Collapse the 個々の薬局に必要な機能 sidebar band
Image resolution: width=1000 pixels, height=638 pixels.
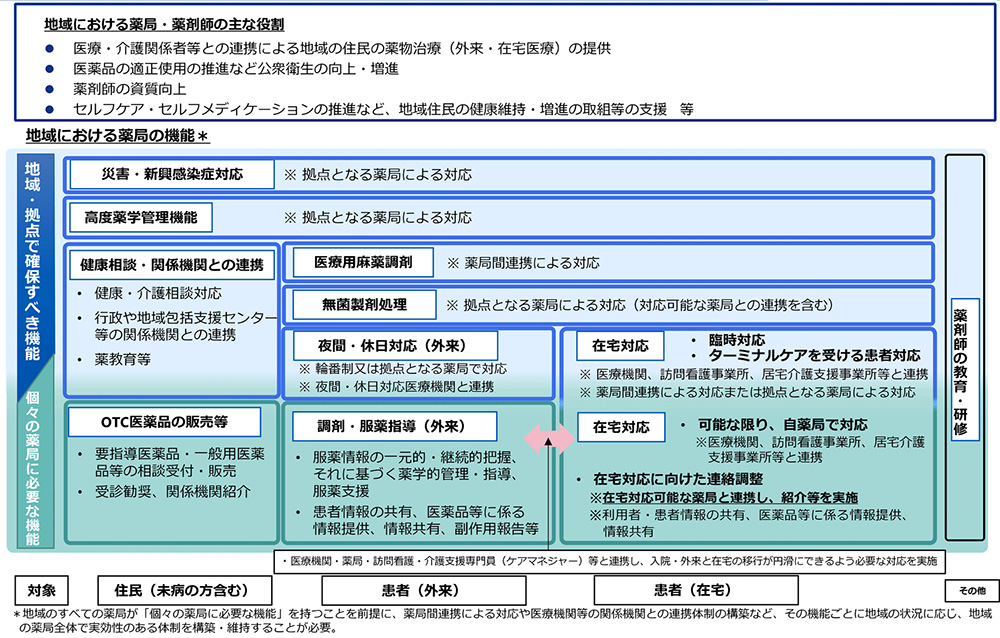pyautogui.click(x=24, y=470)
